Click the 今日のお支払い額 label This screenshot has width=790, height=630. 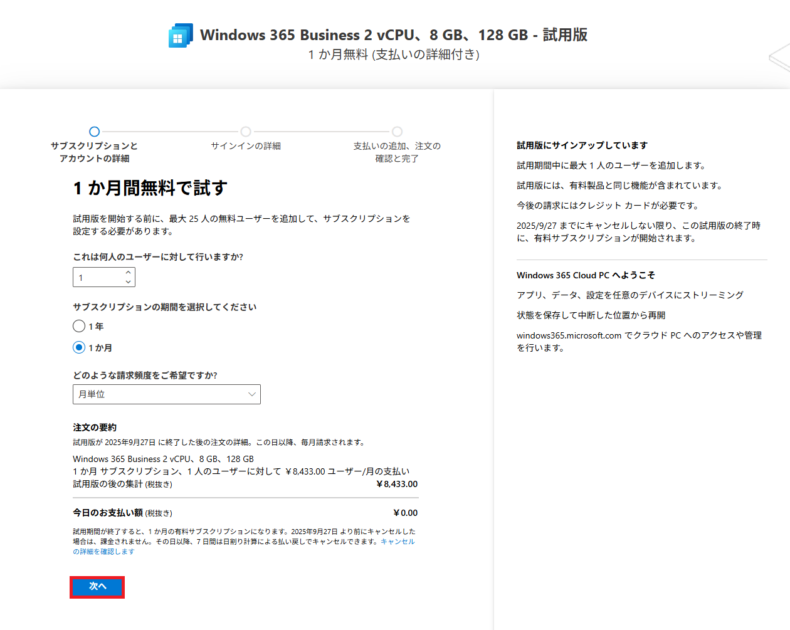coord(108,513)
